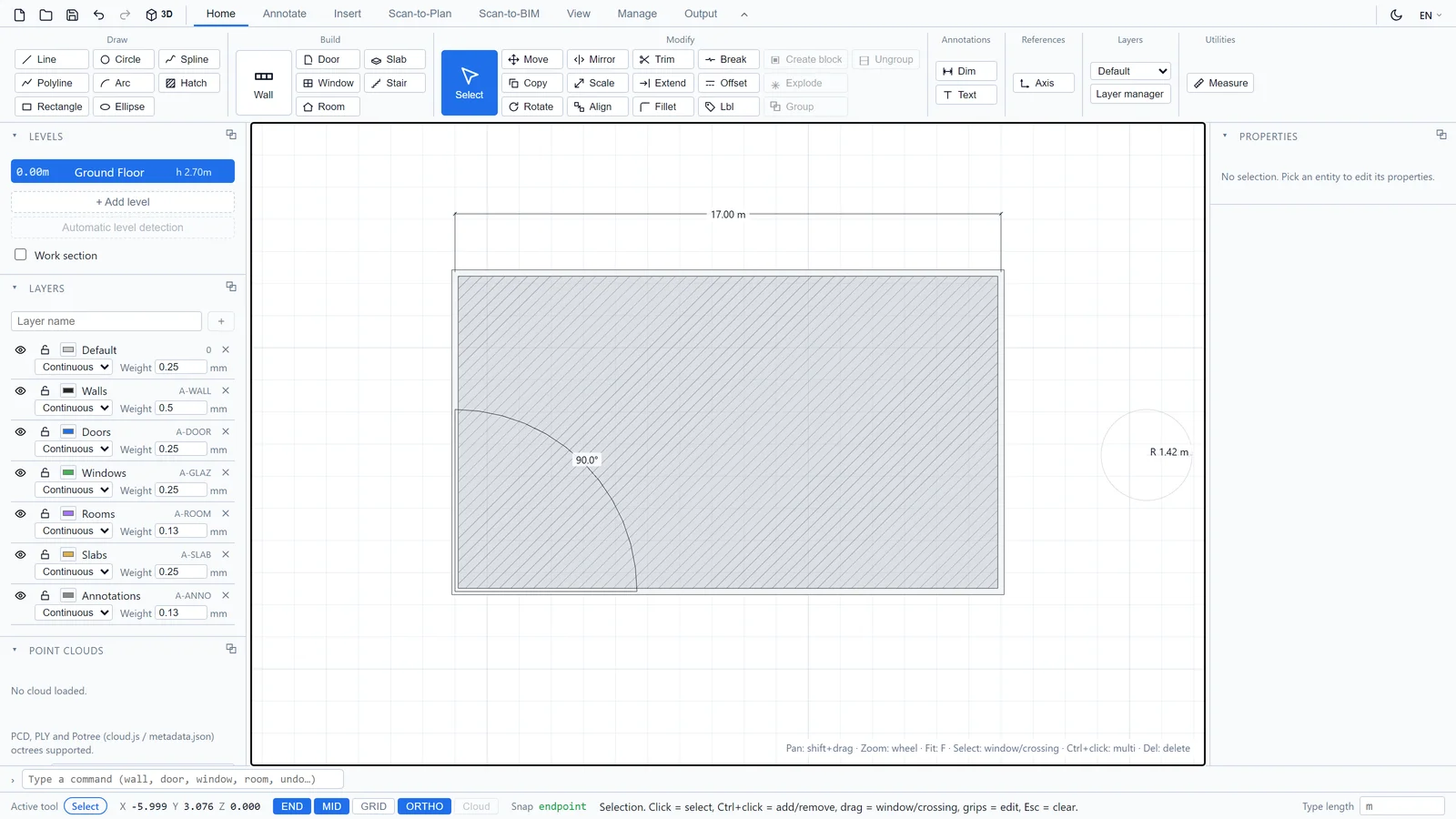Open the Scan-to-Plan tab
Viewport: 1456px width, 819px height.
tap(420, 14)
